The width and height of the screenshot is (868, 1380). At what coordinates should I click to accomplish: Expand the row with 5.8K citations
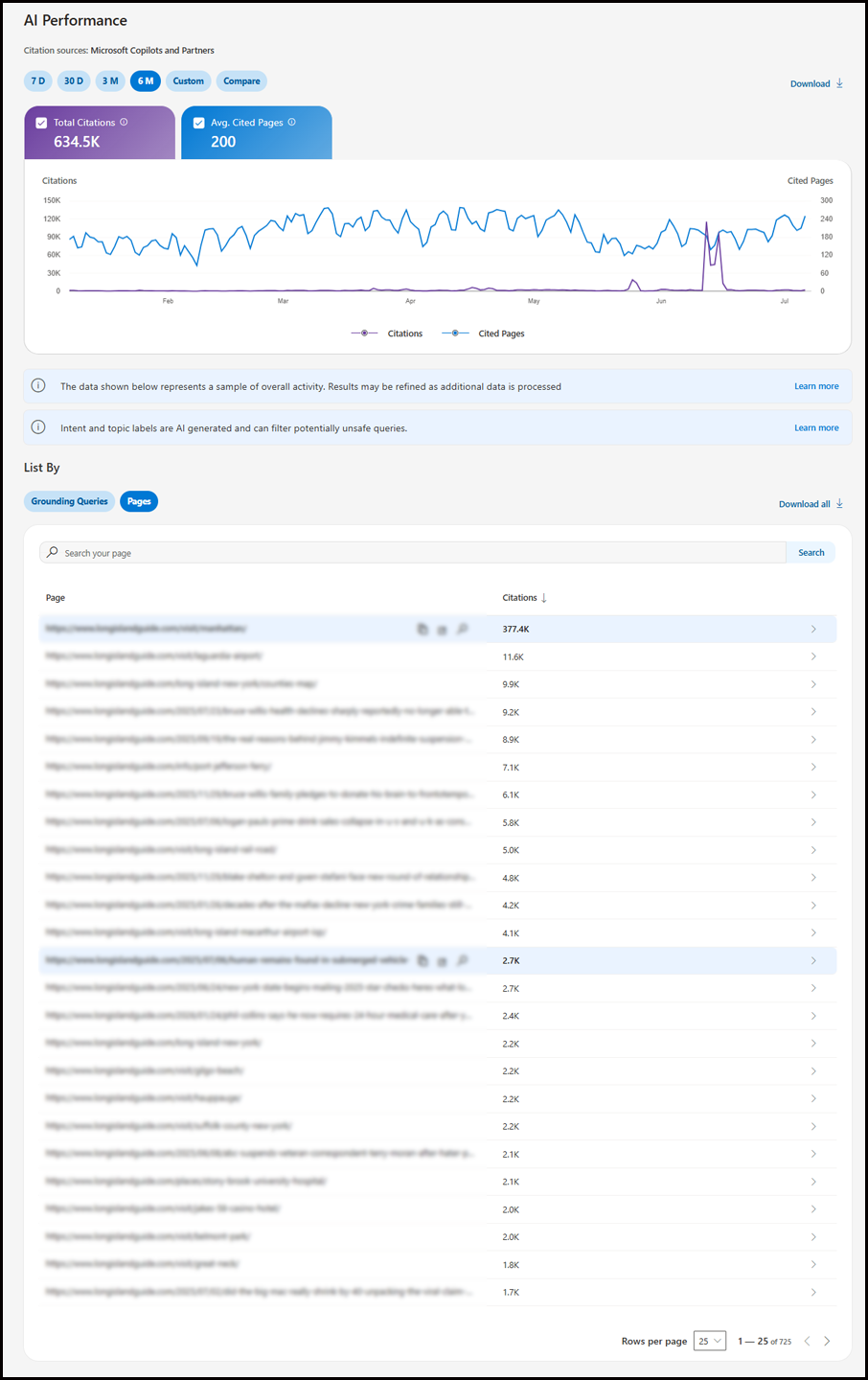[x=813, y=822]
